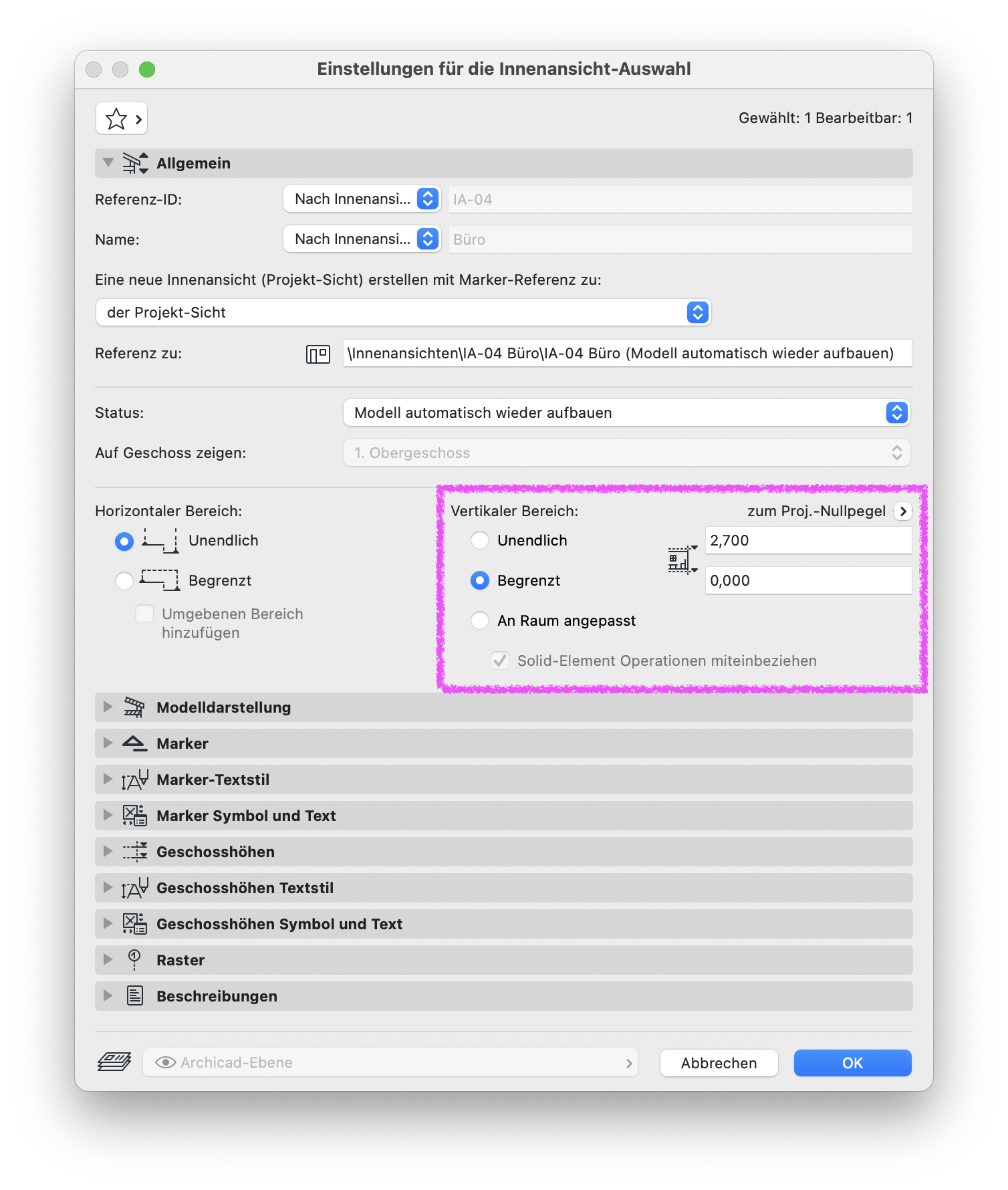Viewport: 1008px width, 1190px height.
Task: Click the Modelldarstellung panel icon
Action: (x=134, y=707)
